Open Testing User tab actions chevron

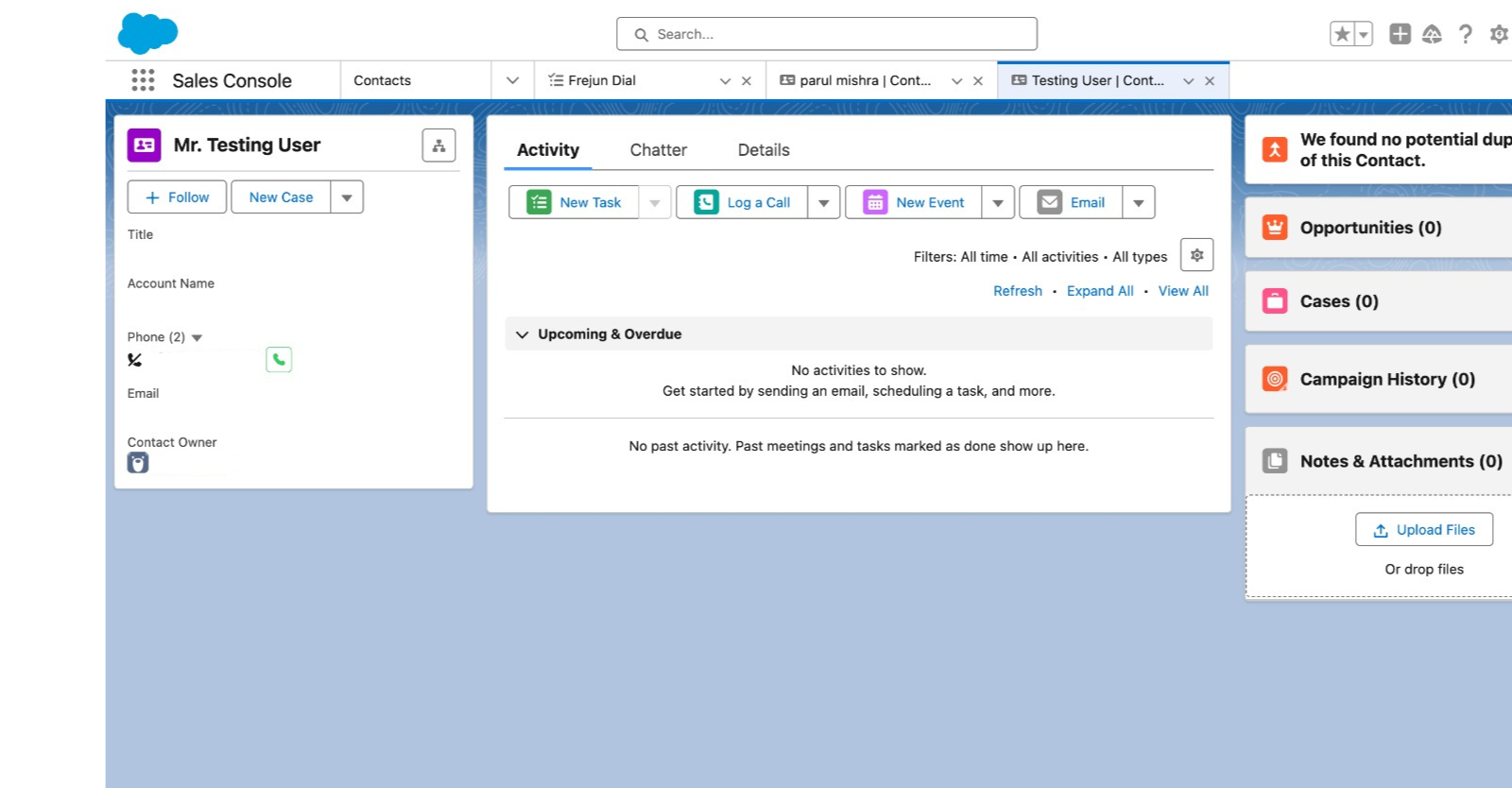(x=1188, y=81)
